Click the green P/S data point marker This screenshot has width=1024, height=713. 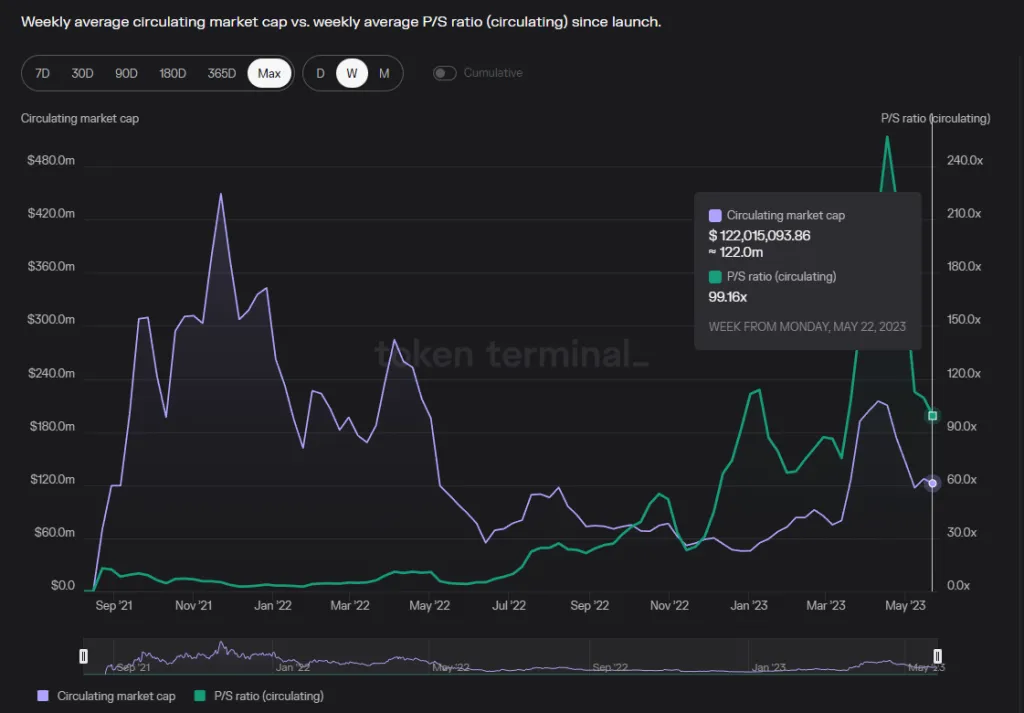pyautogui.click(x=932, y=414)
